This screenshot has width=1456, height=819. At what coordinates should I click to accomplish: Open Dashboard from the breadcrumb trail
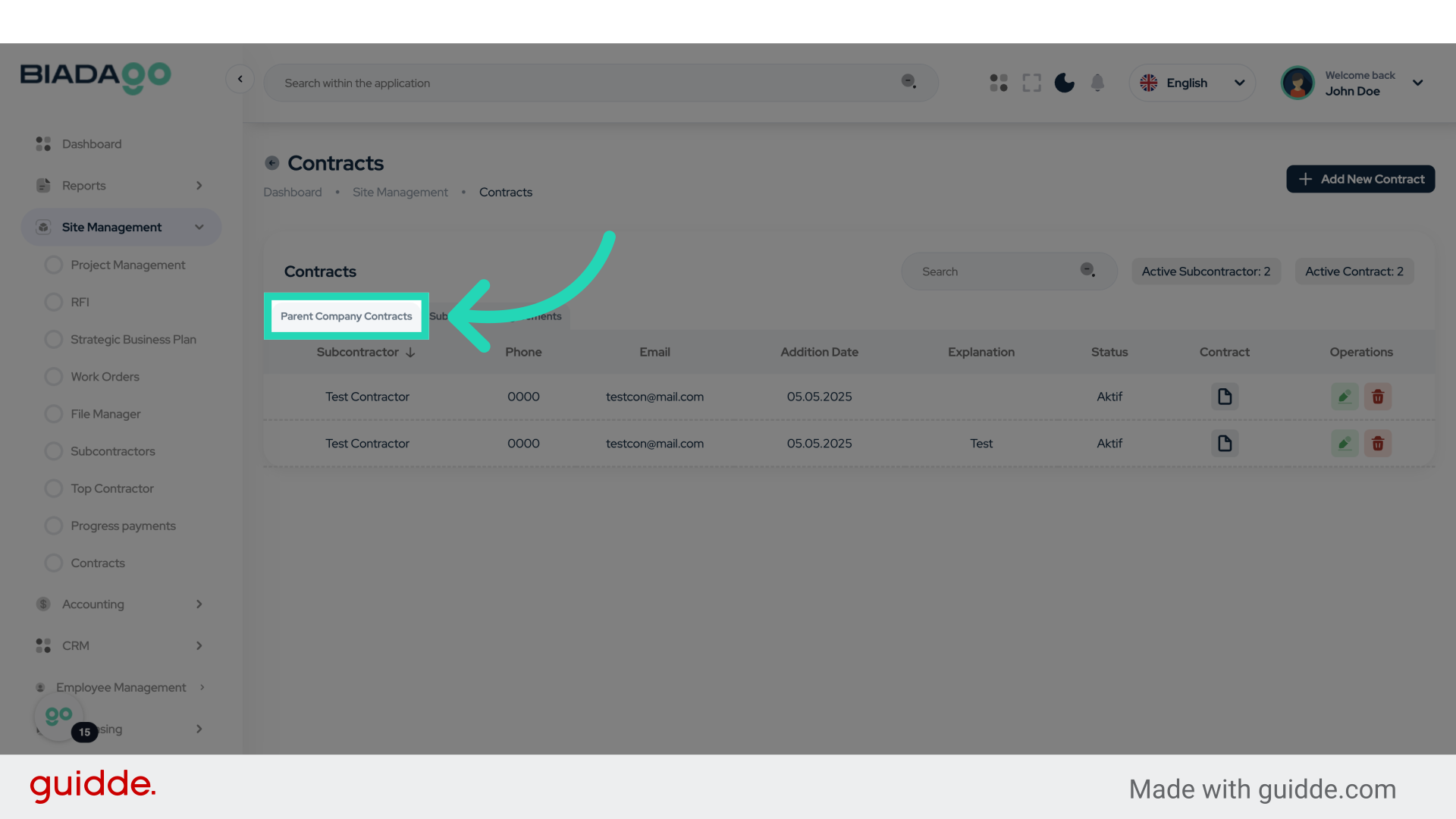(x=293, y=192)
